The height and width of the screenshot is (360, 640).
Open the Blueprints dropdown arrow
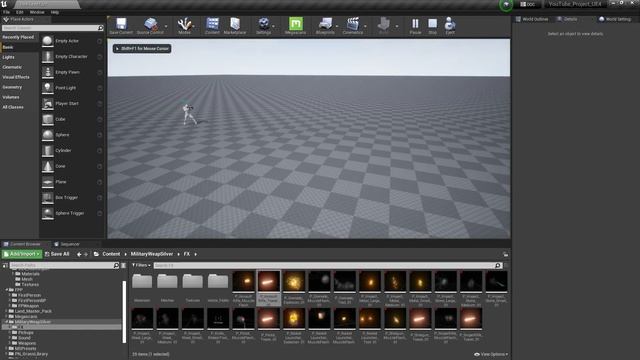click(x=337, y=27)
